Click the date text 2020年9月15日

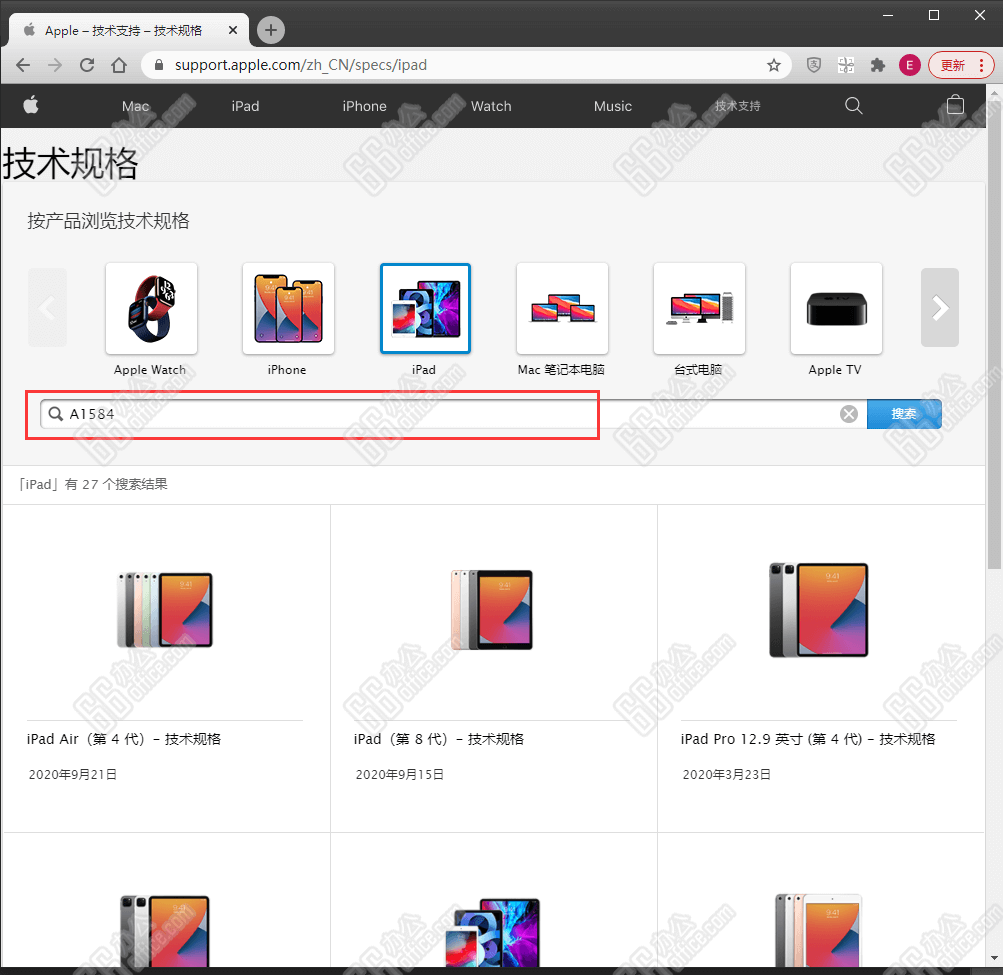[x=400, y=775]
